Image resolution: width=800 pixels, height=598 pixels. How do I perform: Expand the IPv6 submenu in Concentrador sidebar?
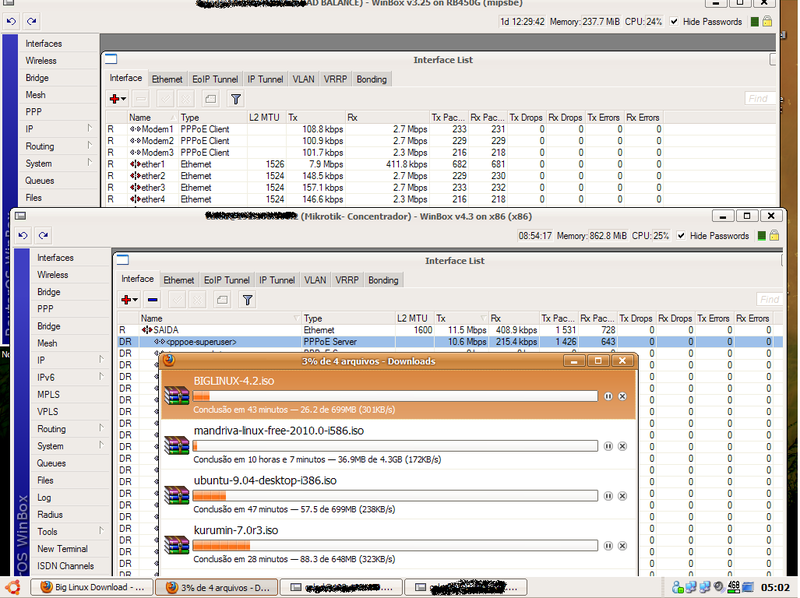tap(101, 377)
